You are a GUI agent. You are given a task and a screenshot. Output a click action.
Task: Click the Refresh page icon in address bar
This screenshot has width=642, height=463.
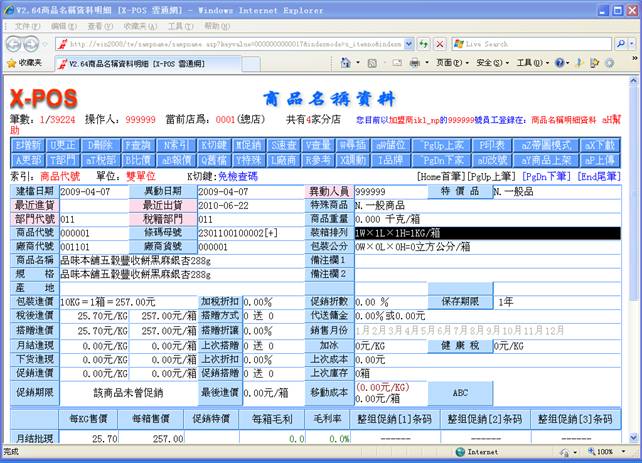pyautogui.click(x=424, y=44)
